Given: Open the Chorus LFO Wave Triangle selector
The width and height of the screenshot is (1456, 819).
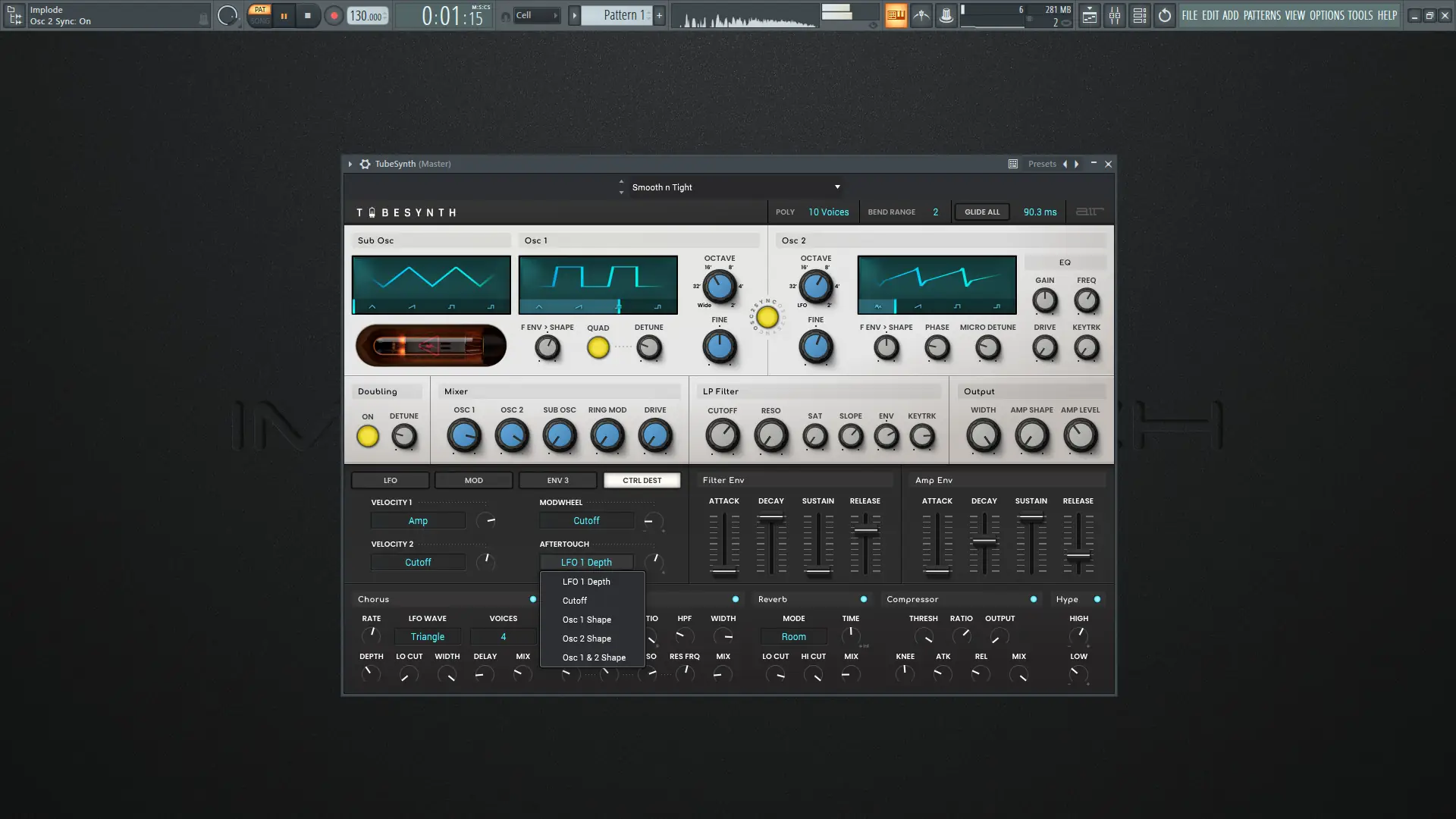Looking at the screenshot, I should tap(428, 637).
